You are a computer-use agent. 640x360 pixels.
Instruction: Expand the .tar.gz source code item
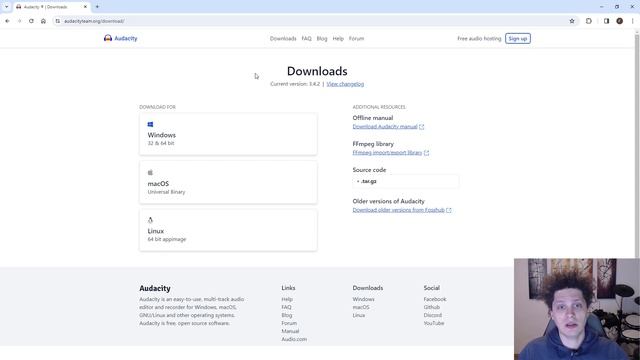click(x=406, y=181)
